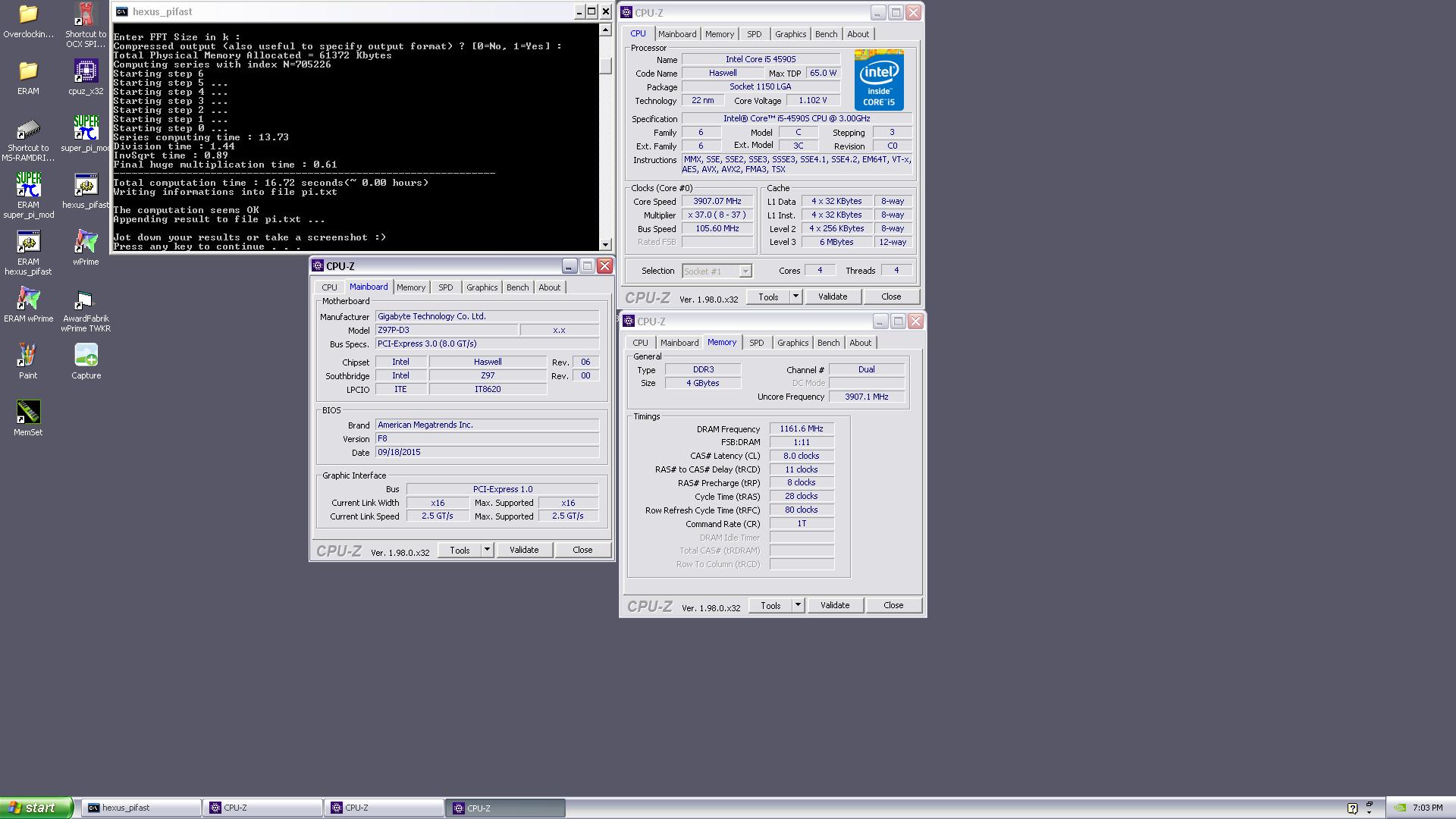
Task: Click the Core Speed value 3907.07 MHz
Action: click(717, 202)
